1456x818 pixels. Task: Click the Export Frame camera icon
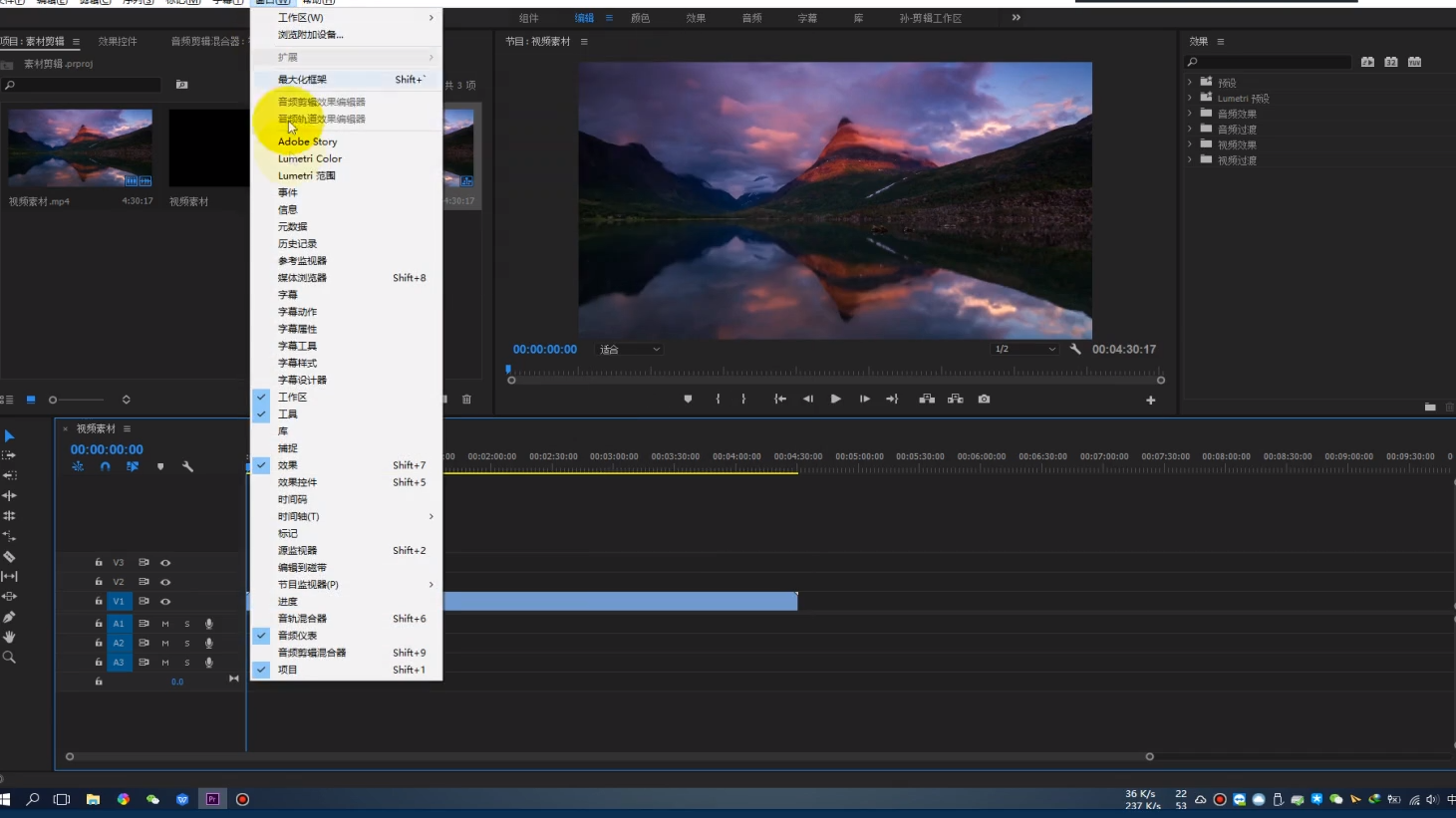(984, 400)
